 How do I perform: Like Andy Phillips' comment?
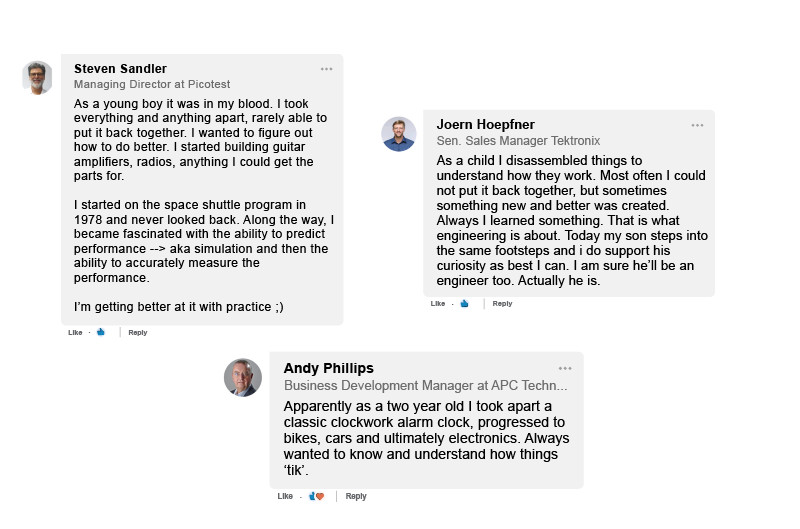[285, 496]
